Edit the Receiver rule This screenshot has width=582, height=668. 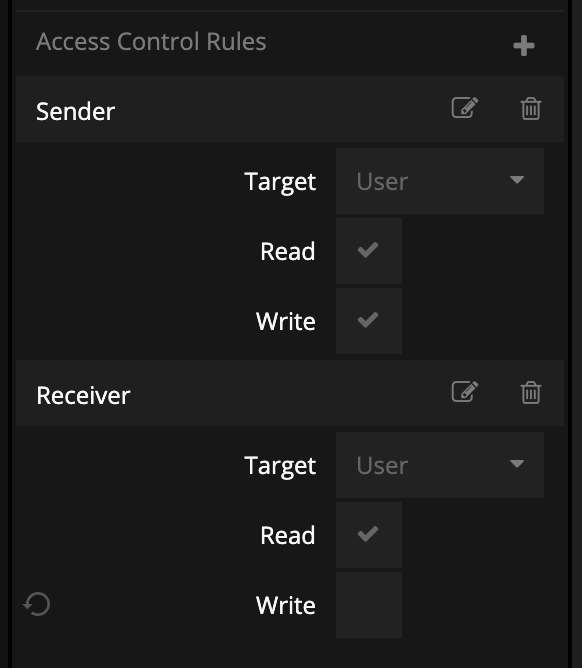tap(465, 392)
